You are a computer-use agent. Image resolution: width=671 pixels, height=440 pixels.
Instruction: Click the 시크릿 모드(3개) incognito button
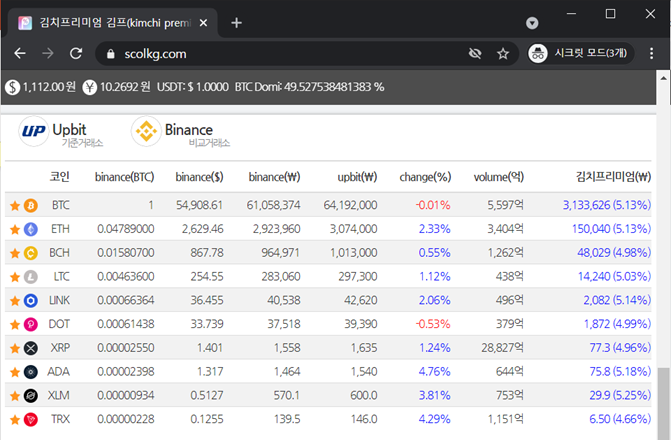click(580, 54)
